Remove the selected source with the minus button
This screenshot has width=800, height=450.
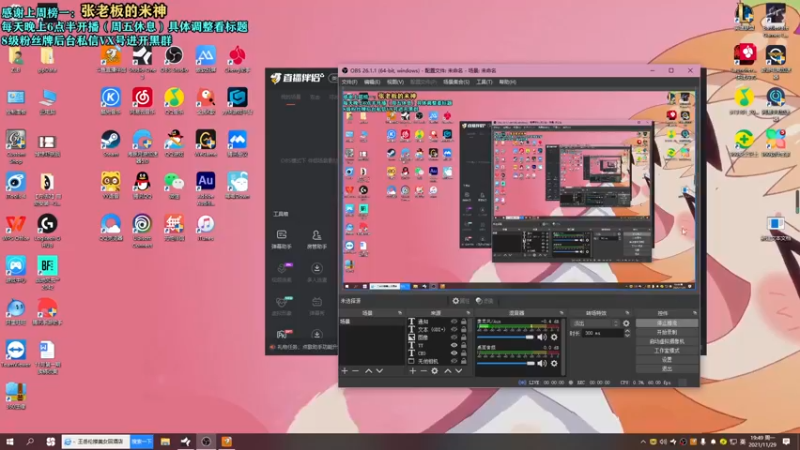423,371
